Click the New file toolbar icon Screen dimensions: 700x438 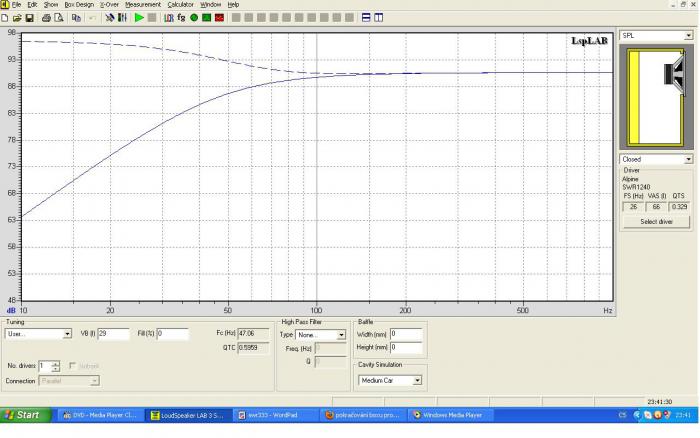[5, 18]
